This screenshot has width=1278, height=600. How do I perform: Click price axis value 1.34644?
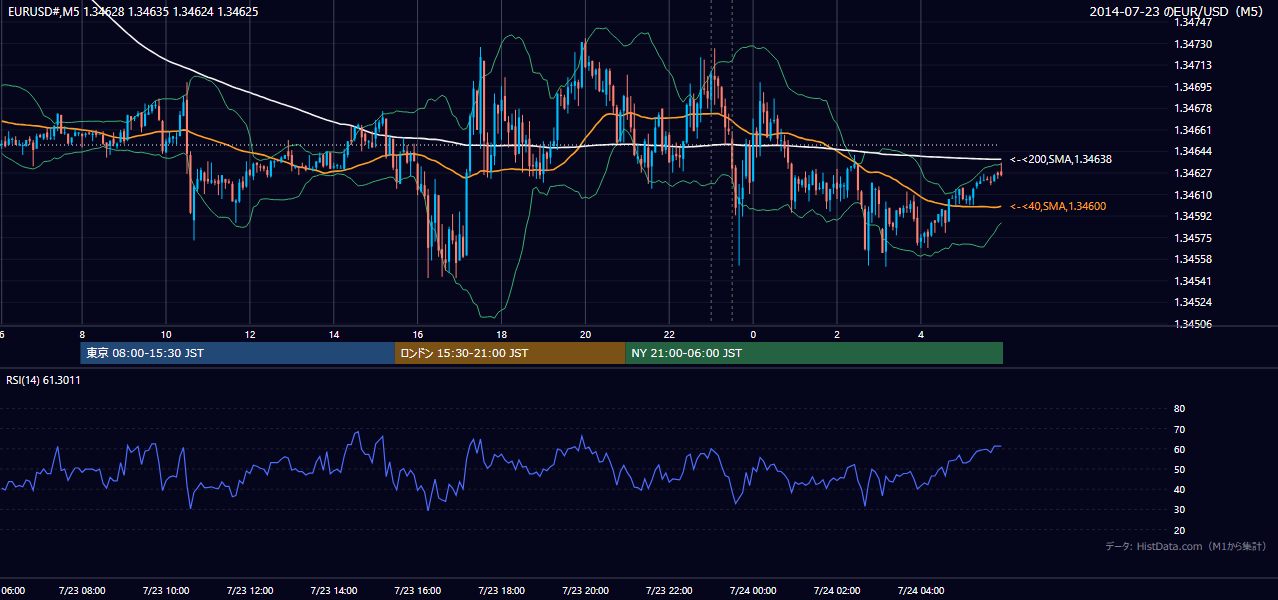[x=1193, y=151]
